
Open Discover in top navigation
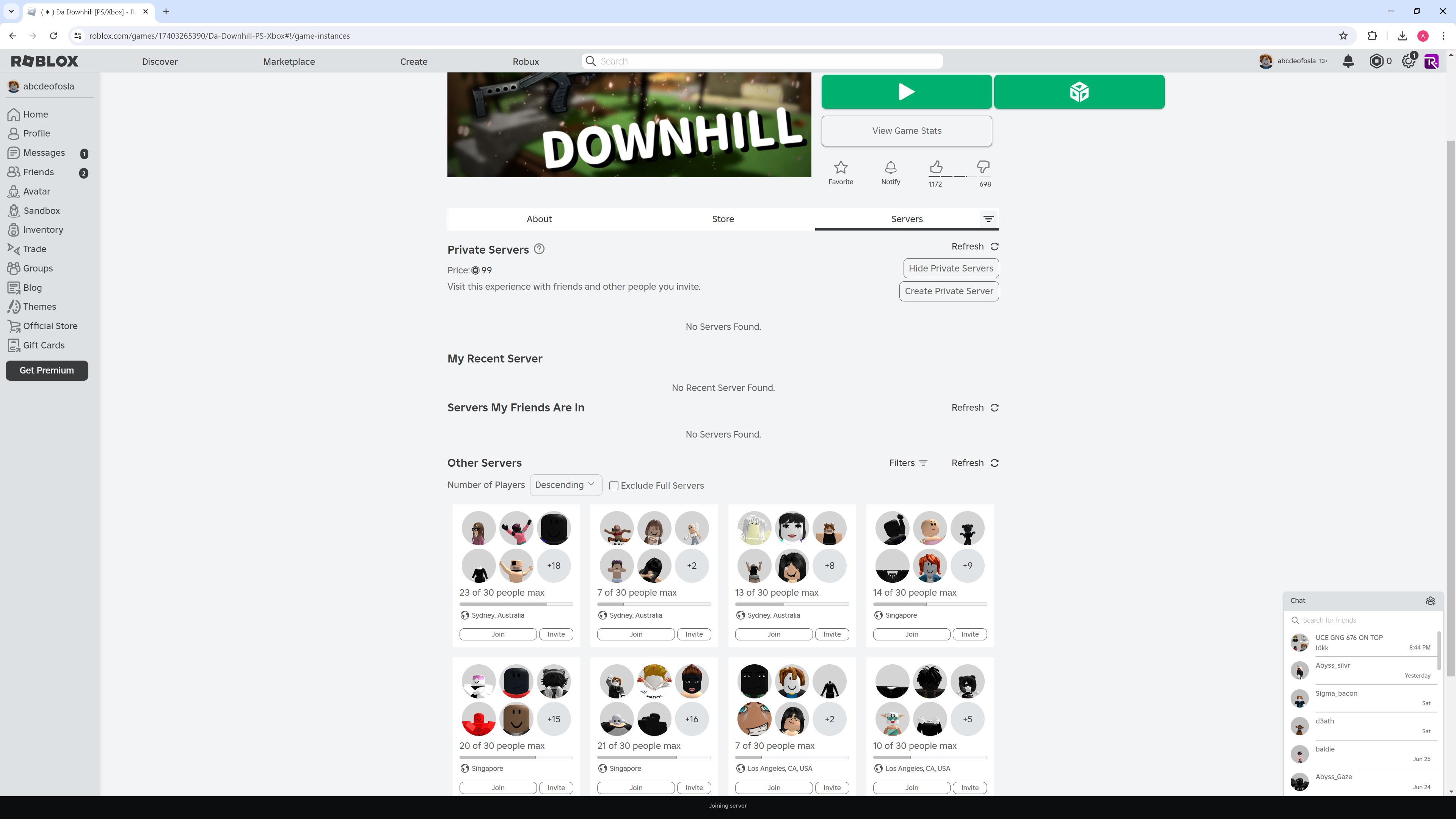(x=160, y=61)
